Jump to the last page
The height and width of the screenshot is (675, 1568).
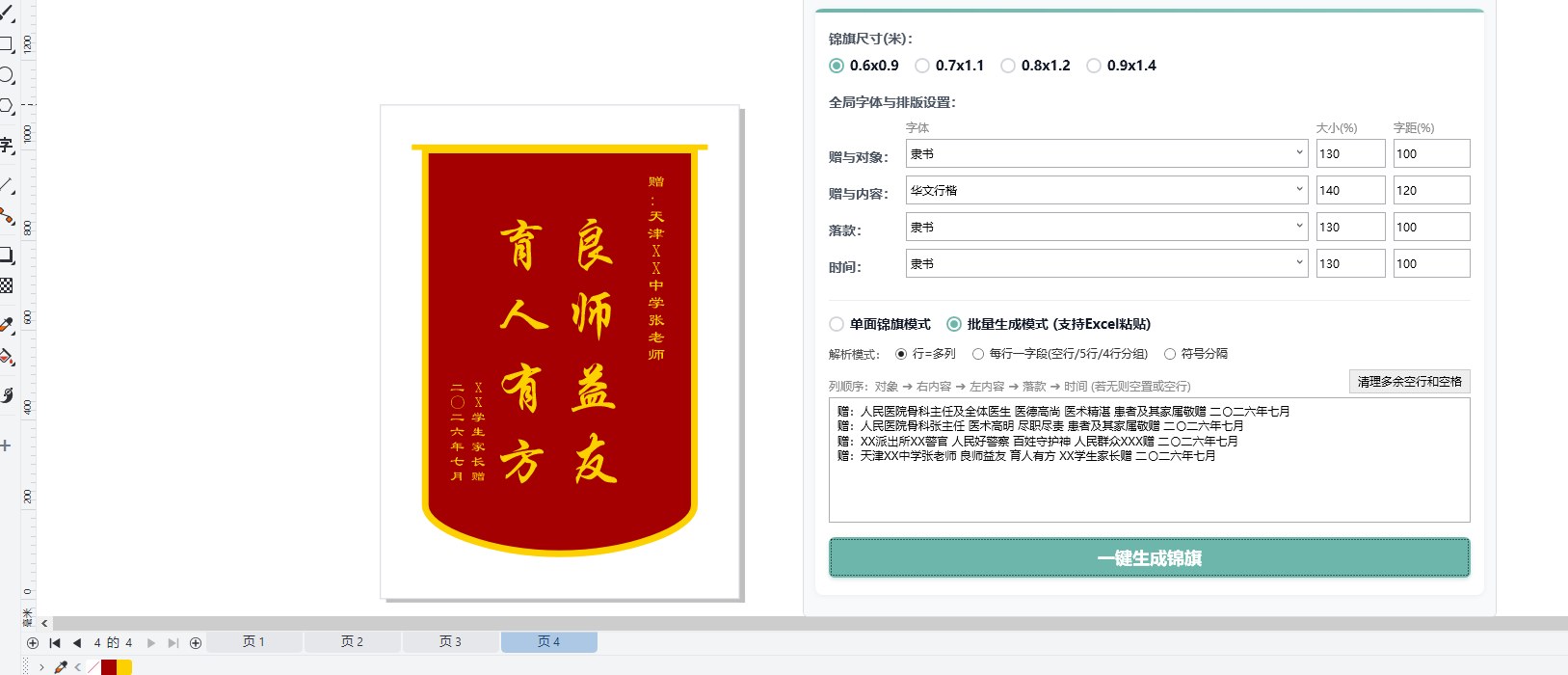173,642
